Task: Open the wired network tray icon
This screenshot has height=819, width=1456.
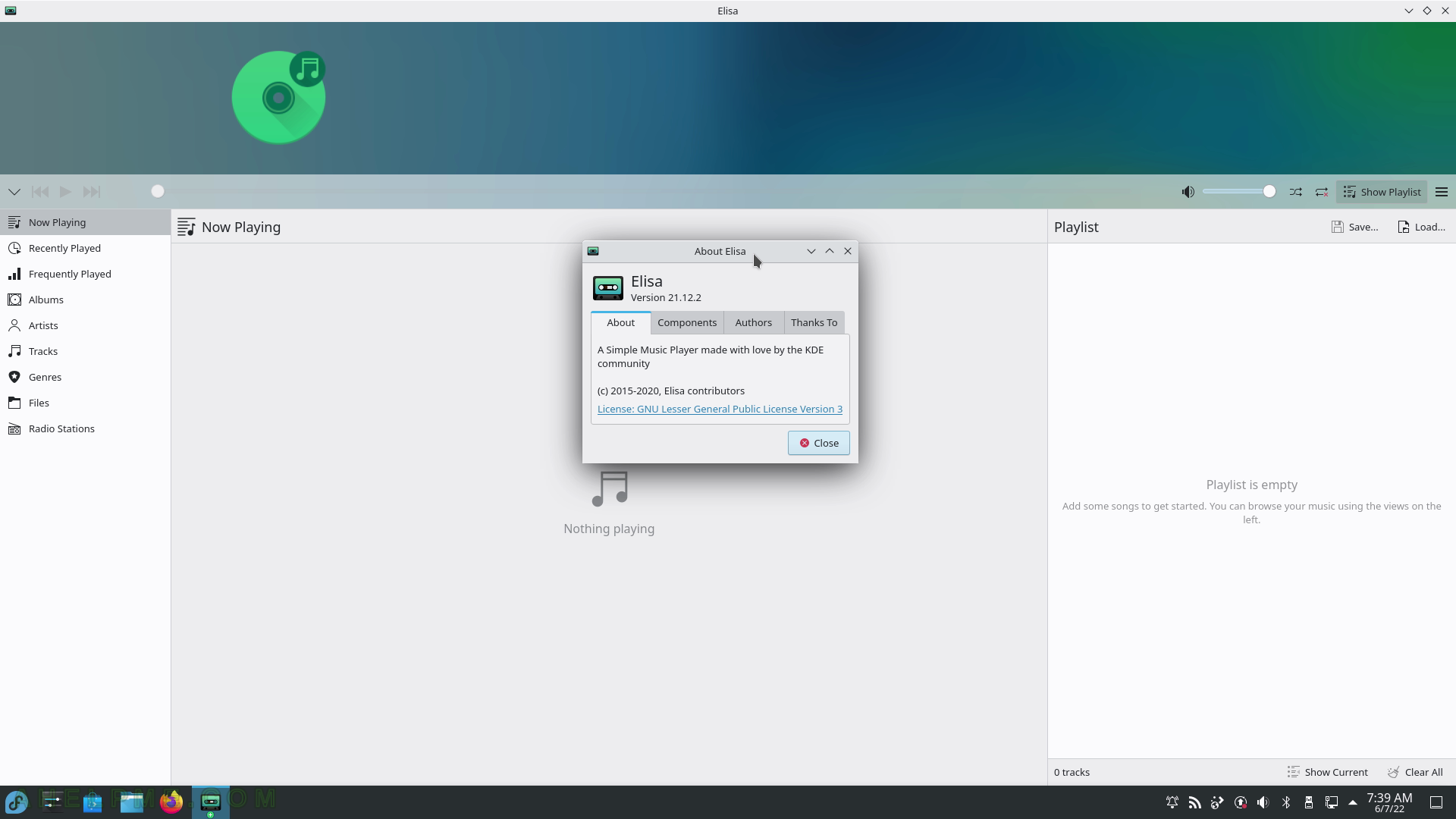Action: click(1332, 802)
